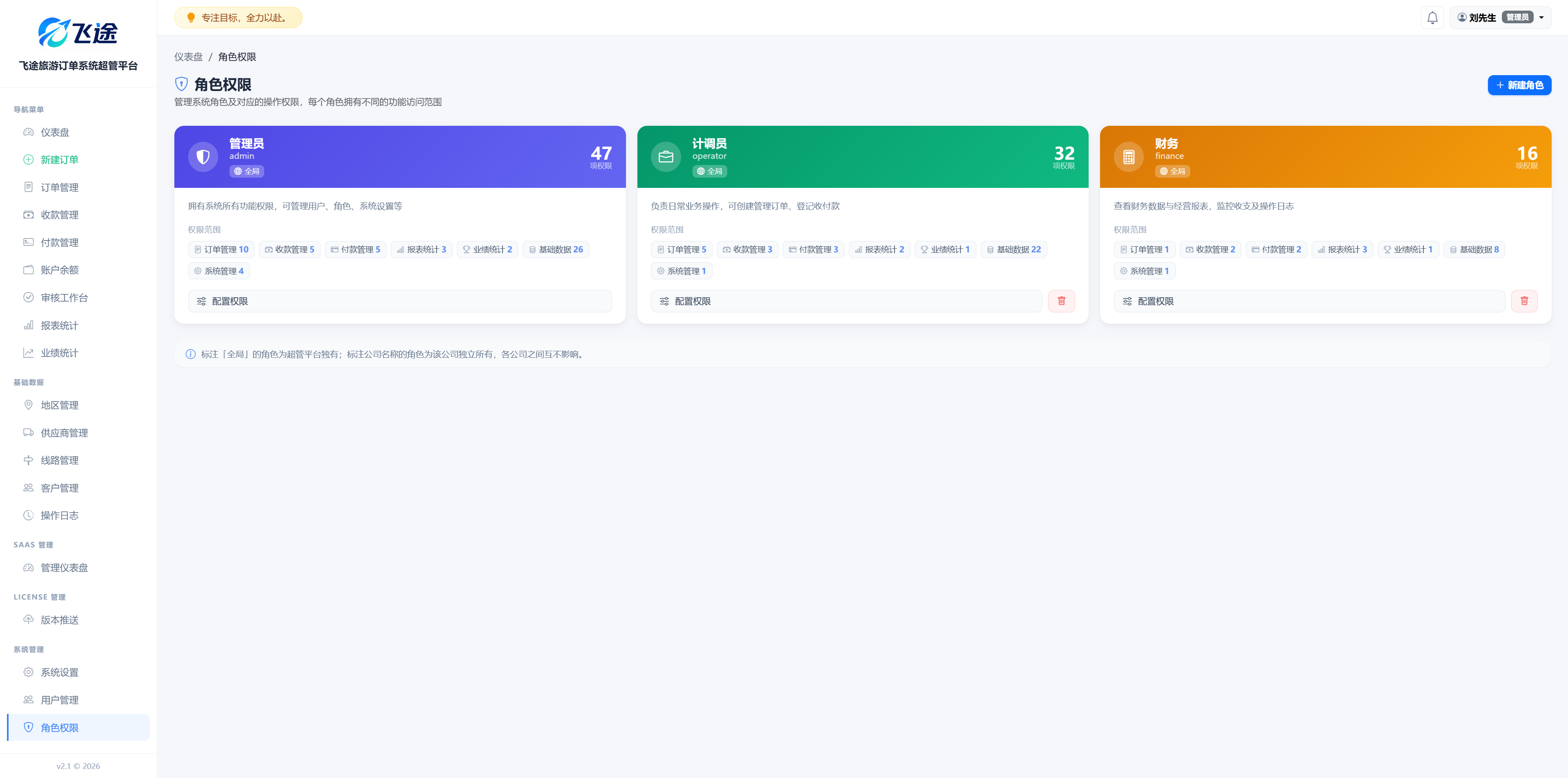The image size is (1568, 778).
Task: Open 仪表盘 in the sidebar
Action: click(78, 132)
